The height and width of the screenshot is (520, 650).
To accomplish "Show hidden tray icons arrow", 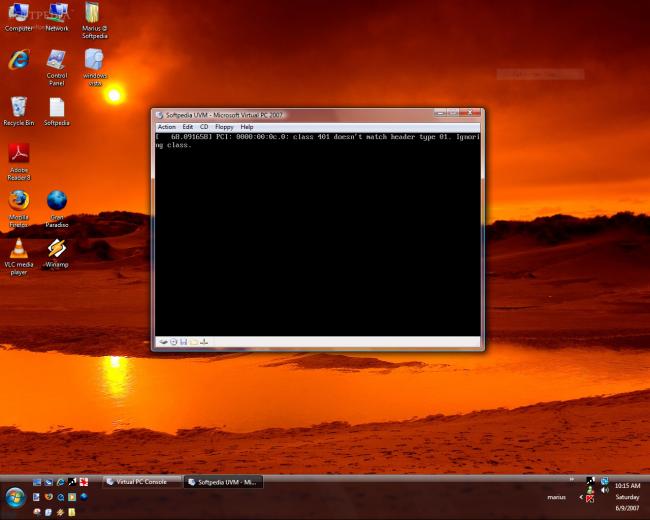I will (x=581, y=497).
